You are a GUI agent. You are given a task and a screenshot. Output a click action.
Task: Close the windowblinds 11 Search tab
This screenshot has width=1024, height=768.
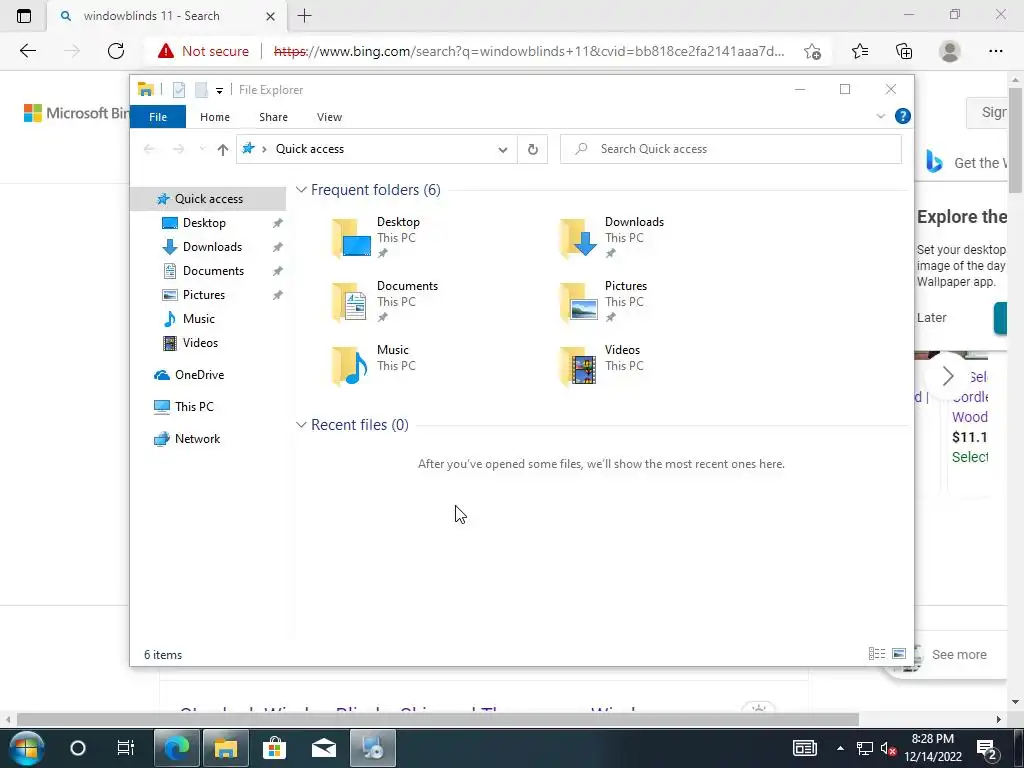click(270, 16)
